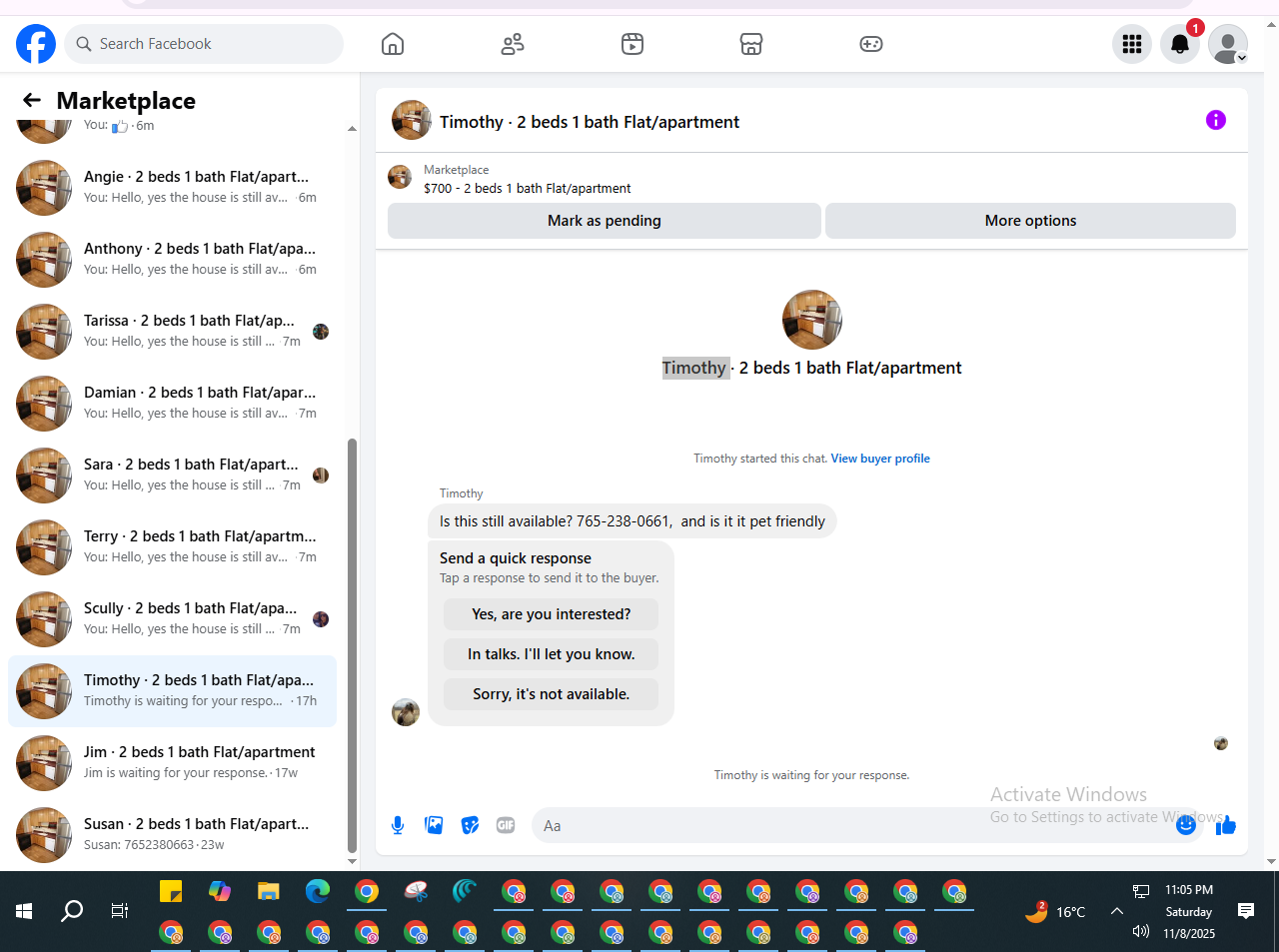Open the conversation with Tarissa
The height and width of the screenshot is (952, 1279).
click(x=172, y=332)
